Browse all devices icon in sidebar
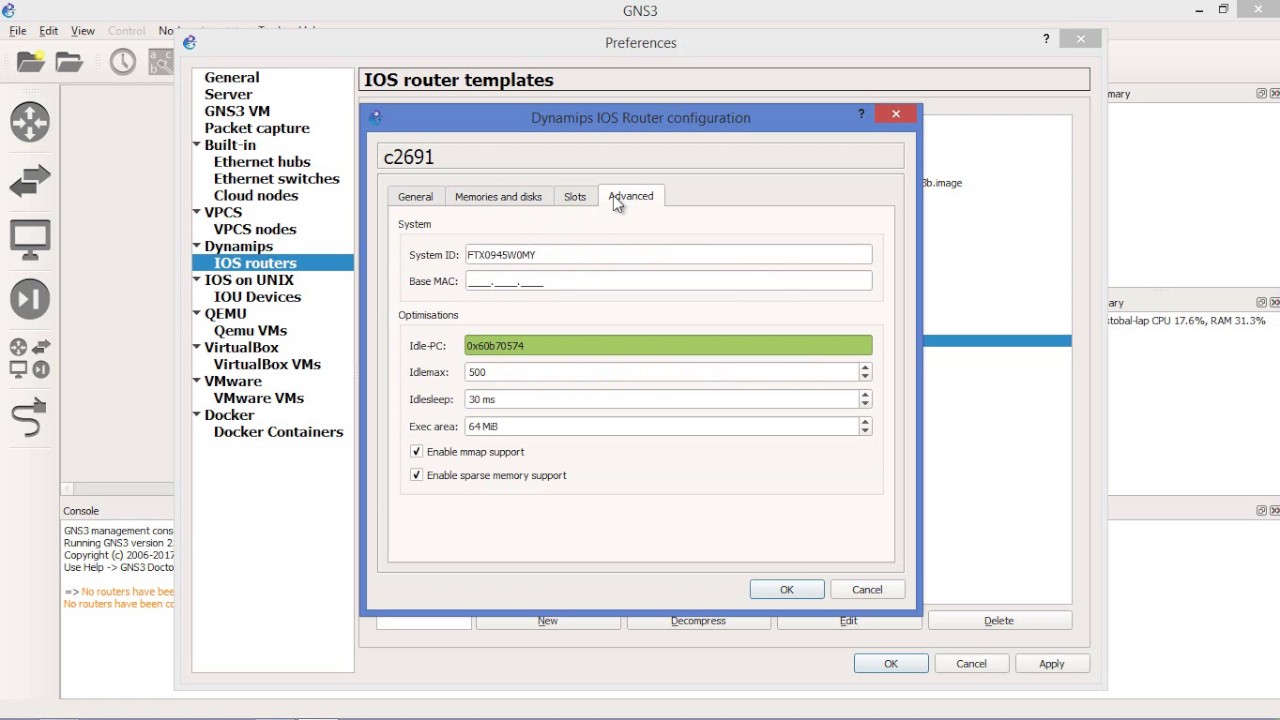Screen dimensions: 1280x720 pos(30,359)
